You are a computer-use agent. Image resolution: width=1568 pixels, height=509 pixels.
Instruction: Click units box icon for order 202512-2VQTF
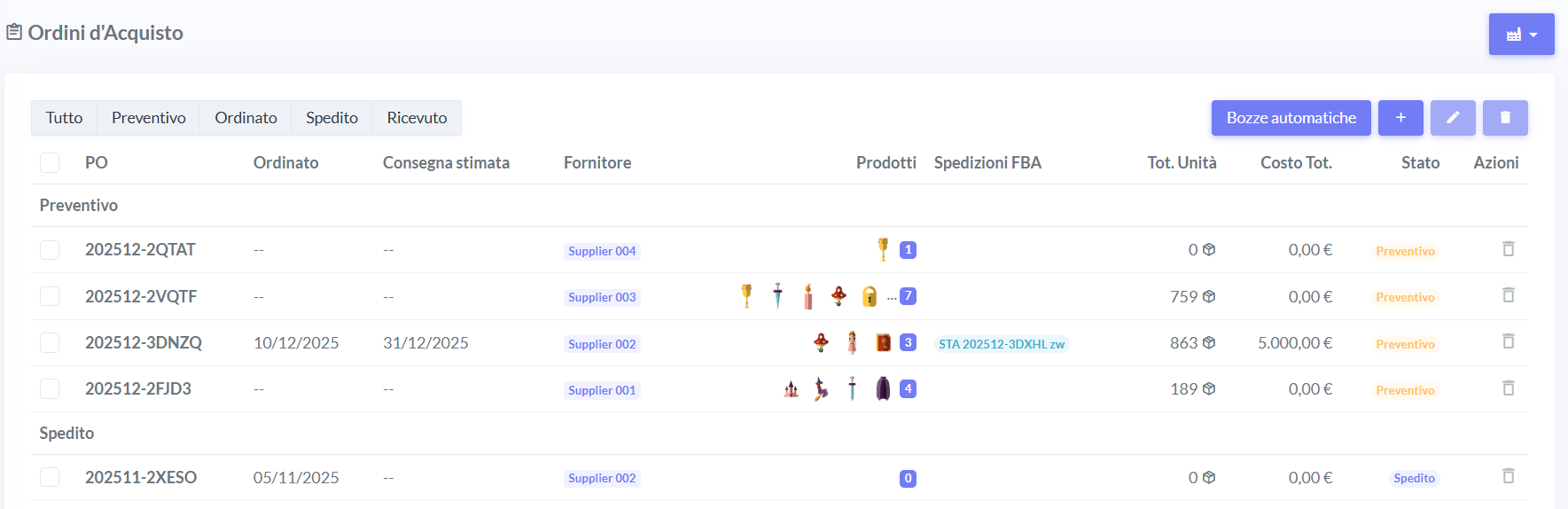[x=1208, y=296]
